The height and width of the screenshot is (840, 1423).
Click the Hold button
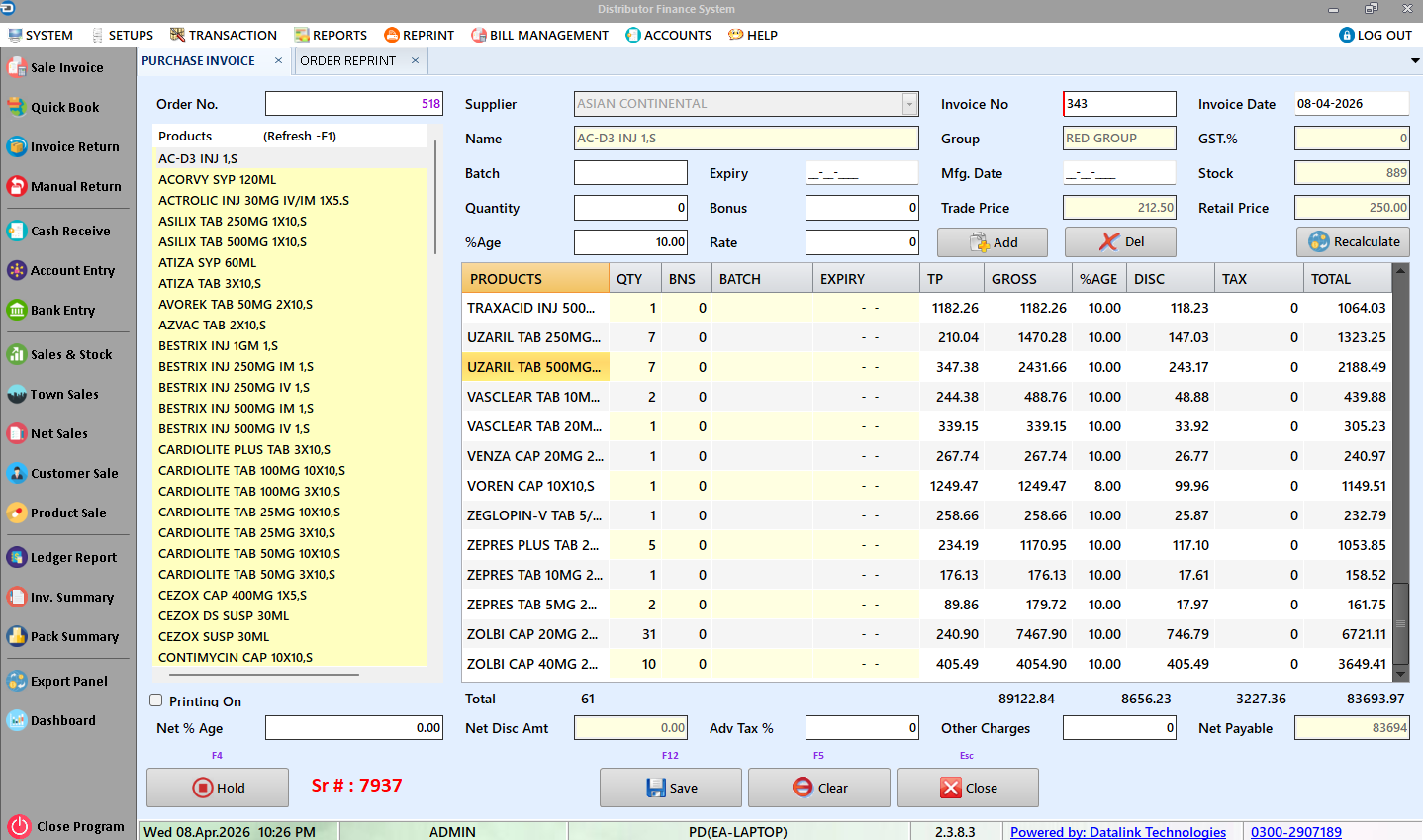[x=218, y=788]
